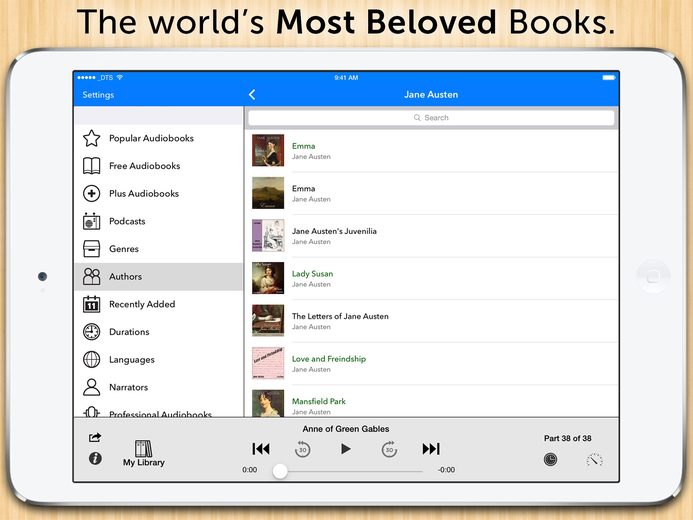Image resolution: width=693 pixels, height=520 pixels.
Task: Go back from Jane Austen page
Action: pos(252,94)
